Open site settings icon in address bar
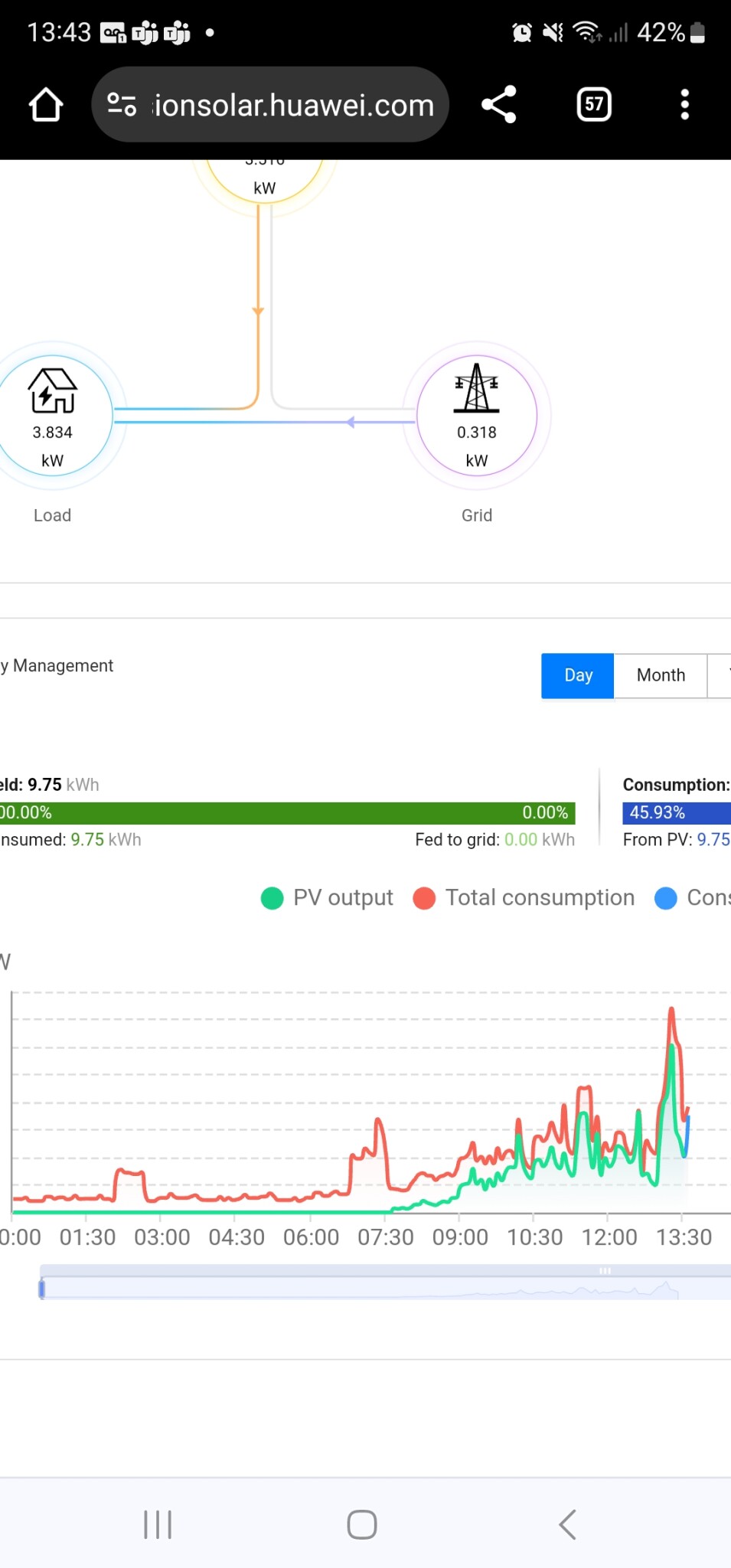Image resolution: width=731 pixels, height=1568 pixels. tap(122, 105)
